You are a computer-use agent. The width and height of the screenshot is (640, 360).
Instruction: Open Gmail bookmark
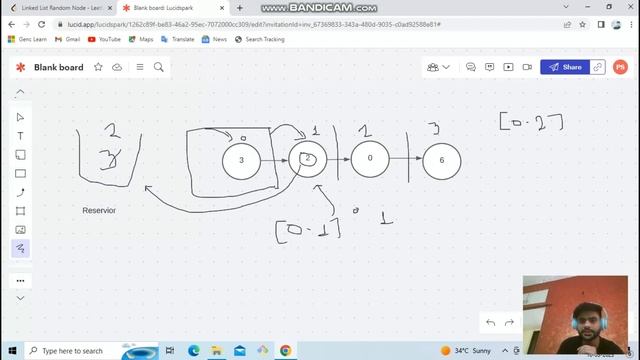(x=67, y=39)
